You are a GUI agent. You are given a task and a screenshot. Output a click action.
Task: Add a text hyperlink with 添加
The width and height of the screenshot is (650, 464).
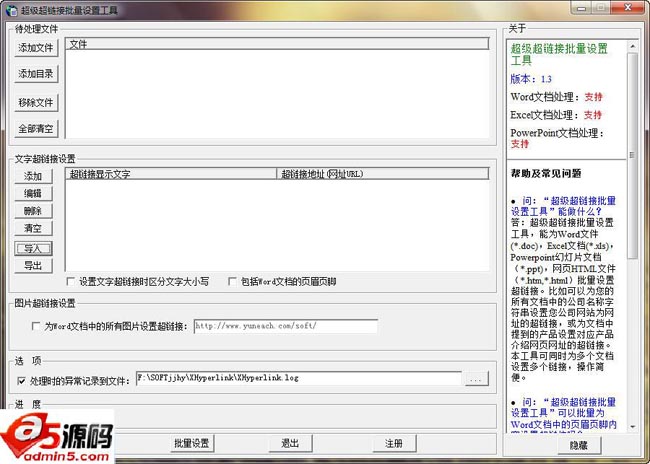click(33, 176)
